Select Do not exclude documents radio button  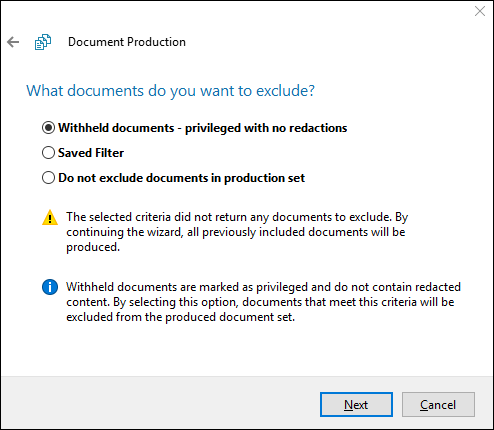[x=48, y=178]
